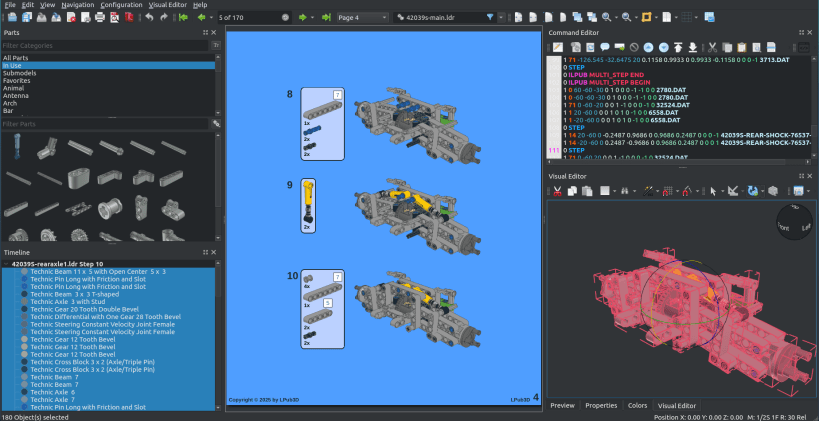Image resolution: width=819 pixels, height=421 pixels.
Task: Select the magic wand transform tool
Action: [648, 191]
